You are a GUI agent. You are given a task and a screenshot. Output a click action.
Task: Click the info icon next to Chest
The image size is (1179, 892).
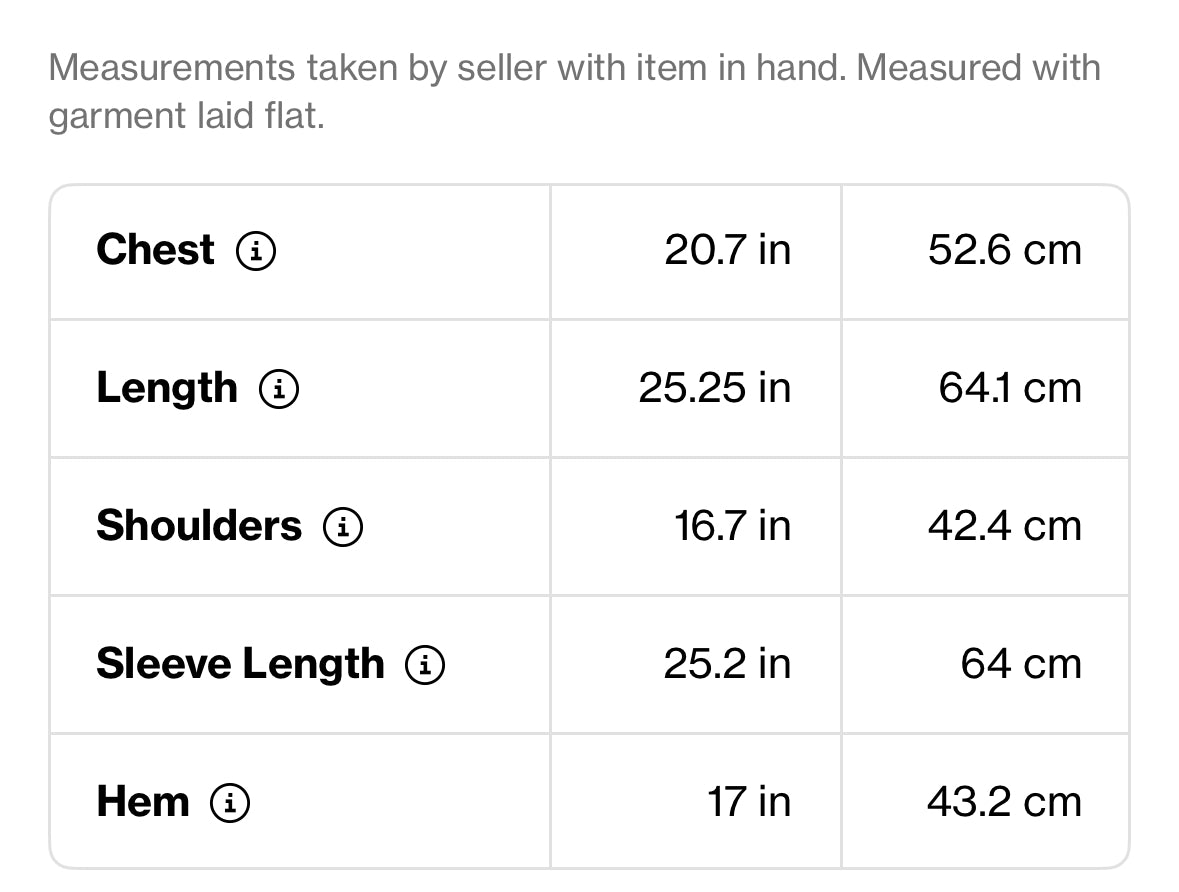click(x=256, y=250)
